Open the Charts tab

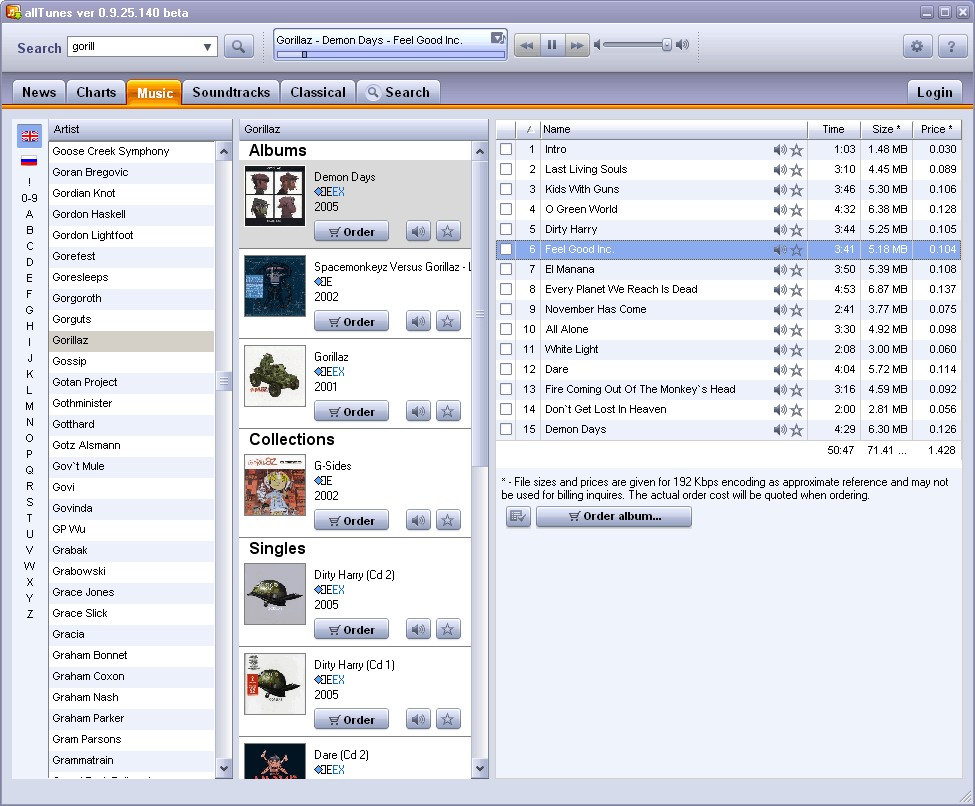96,93
